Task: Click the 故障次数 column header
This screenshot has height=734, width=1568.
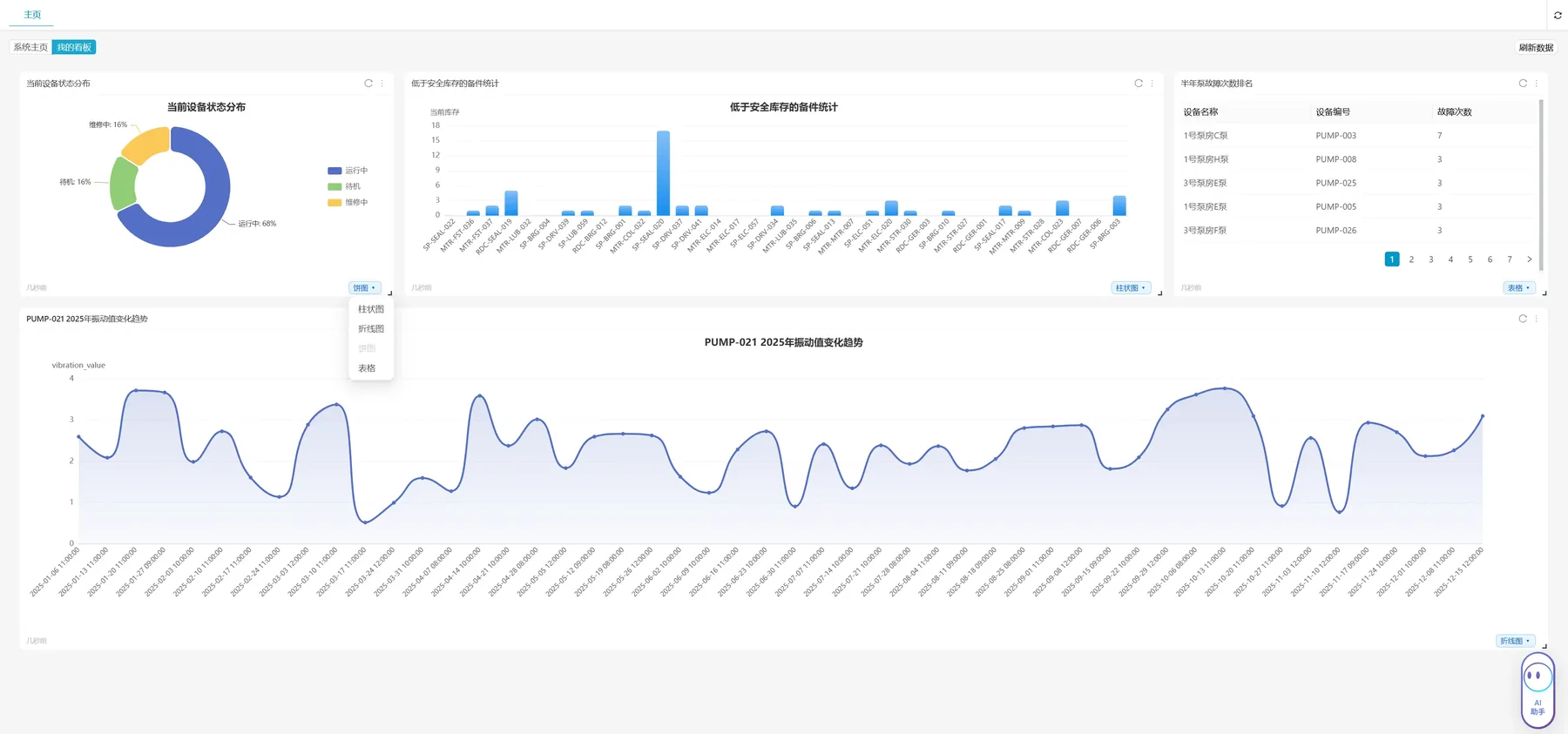Action: (x=1455, y=111)
